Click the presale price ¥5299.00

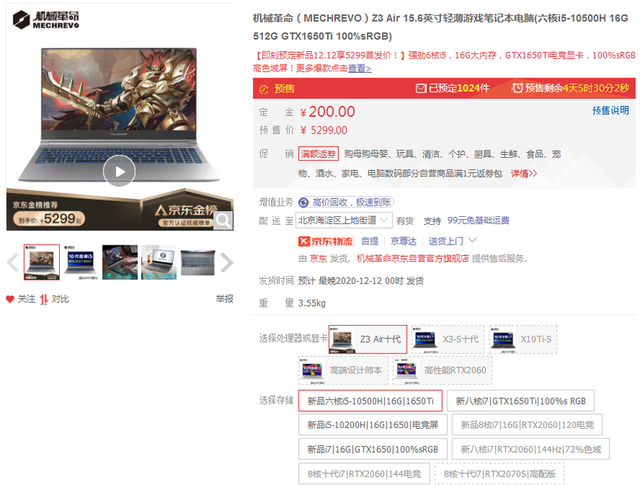[x=324, y=130]
